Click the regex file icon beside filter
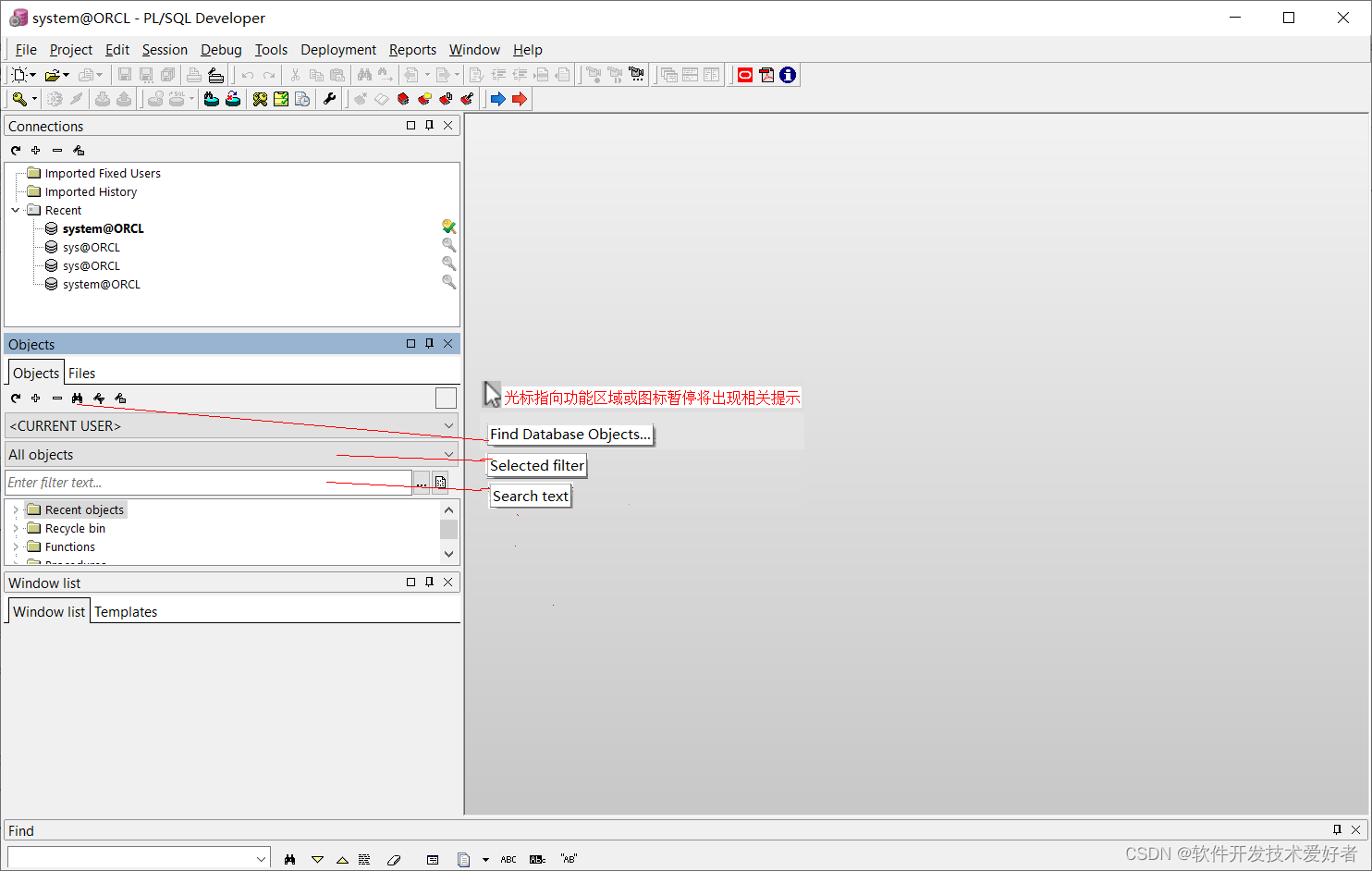 (x=441, y=483)
